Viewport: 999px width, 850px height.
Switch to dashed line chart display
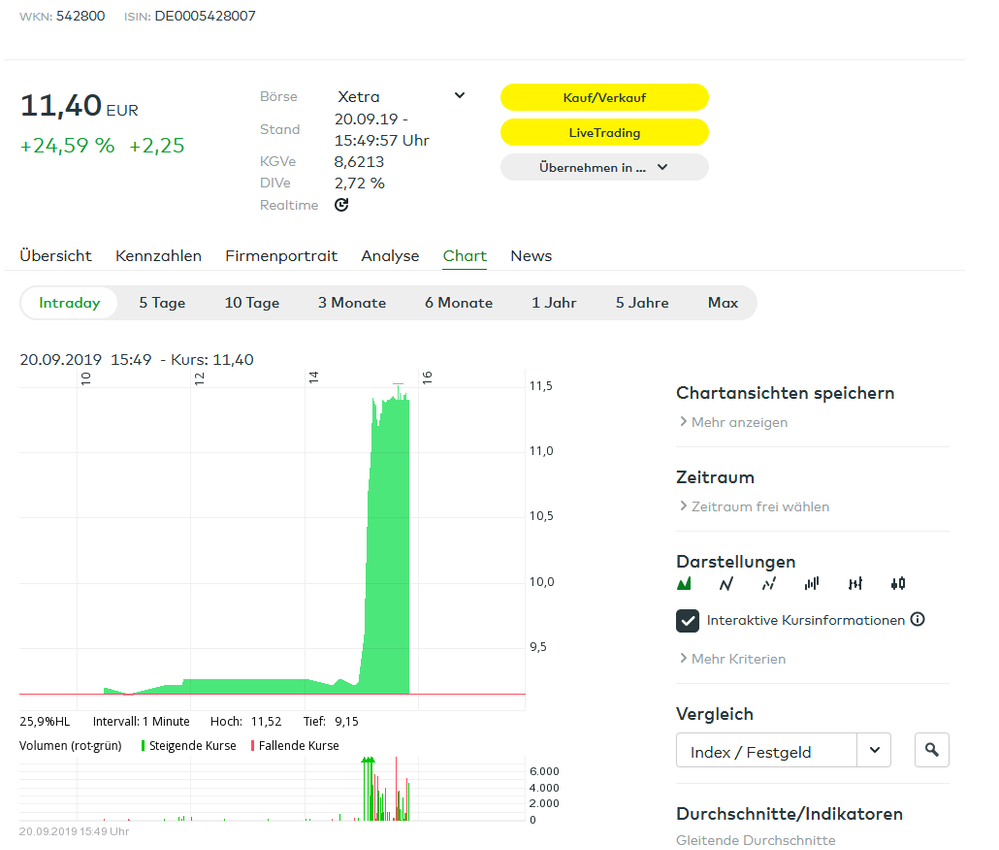pos(768,584)
